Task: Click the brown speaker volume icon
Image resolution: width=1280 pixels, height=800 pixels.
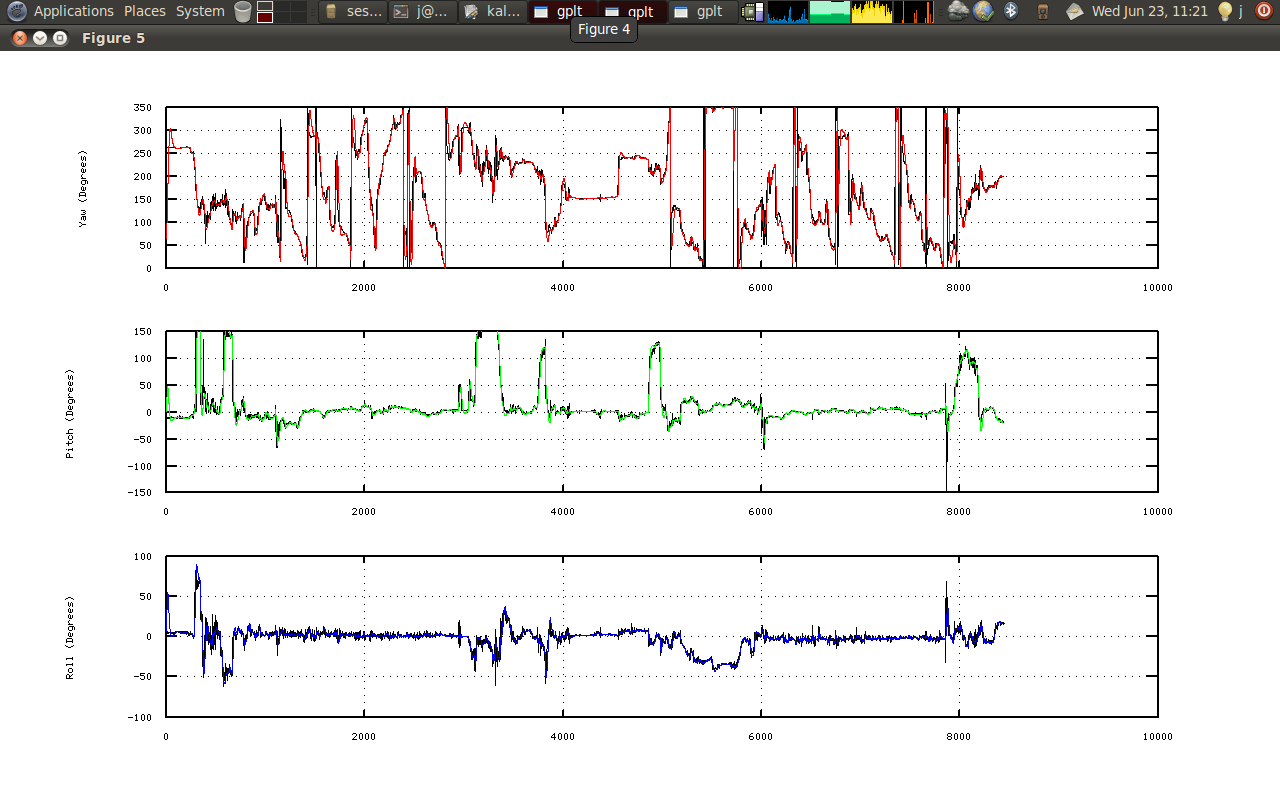Action: click(1043, 12)
